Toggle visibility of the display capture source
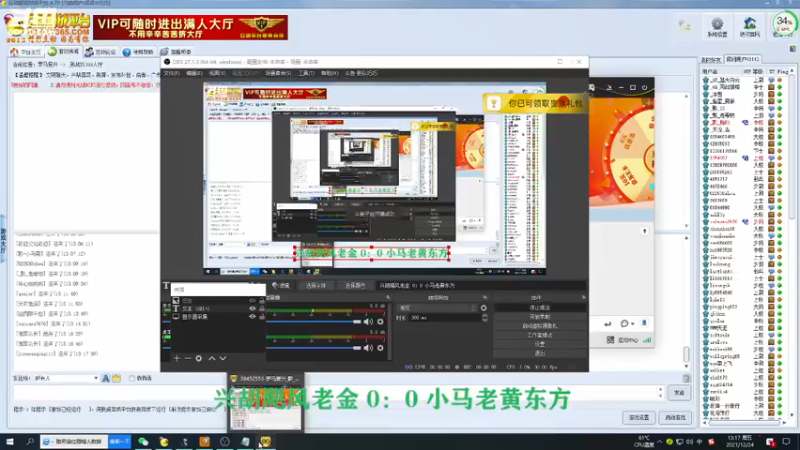This screenshot has height=450, width=800. point(252,317)
